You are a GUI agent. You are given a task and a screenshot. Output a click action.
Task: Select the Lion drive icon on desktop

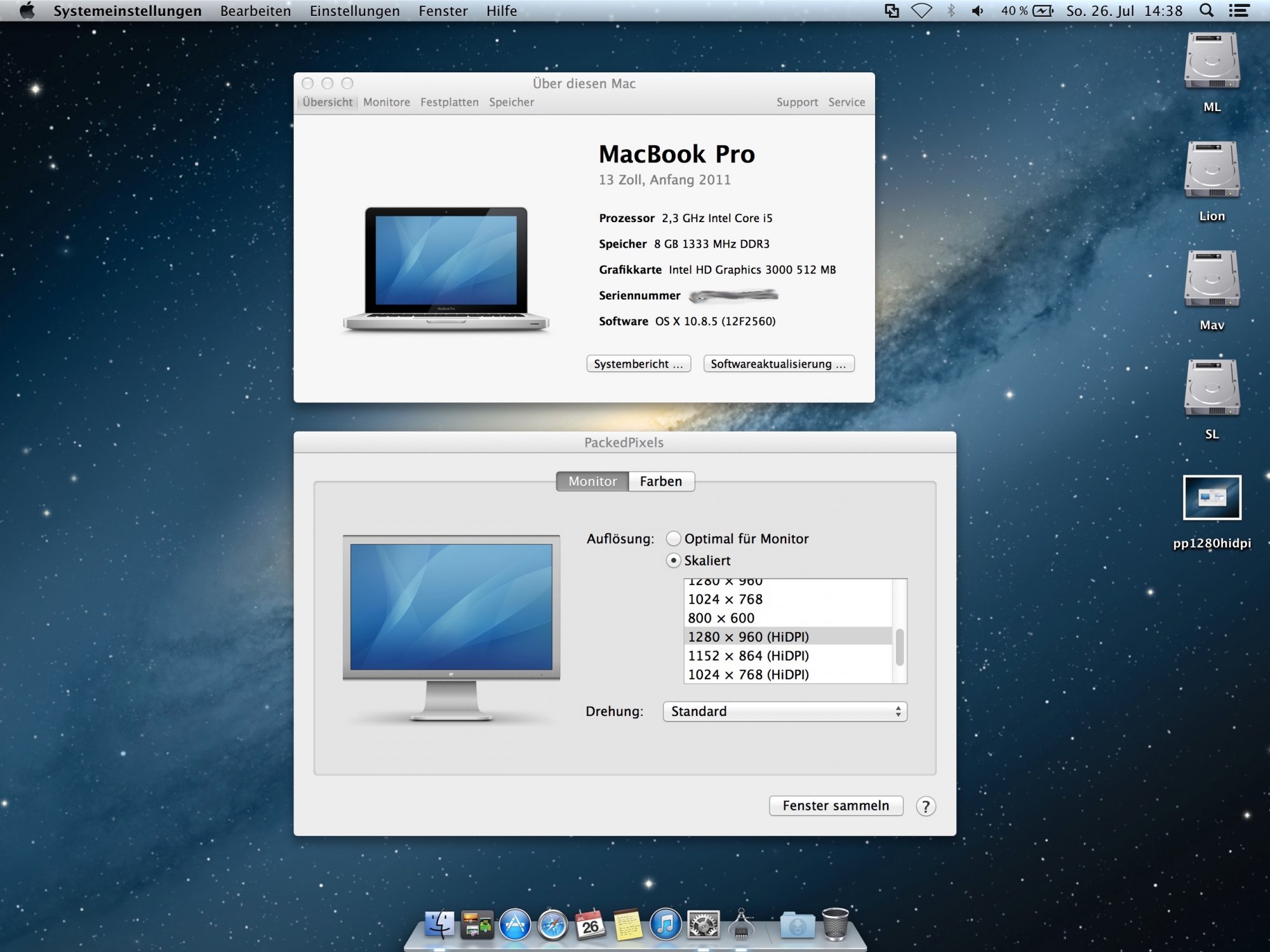point(1212,171)
